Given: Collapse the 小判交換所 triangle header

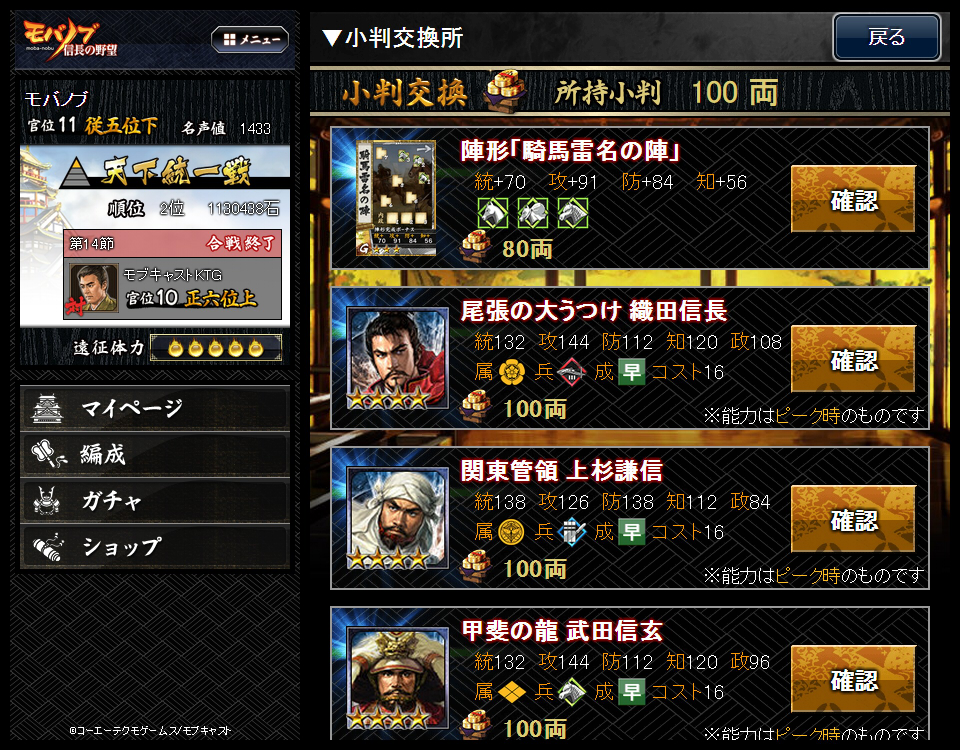Looking at the screenshot, I should pos(331,38).
